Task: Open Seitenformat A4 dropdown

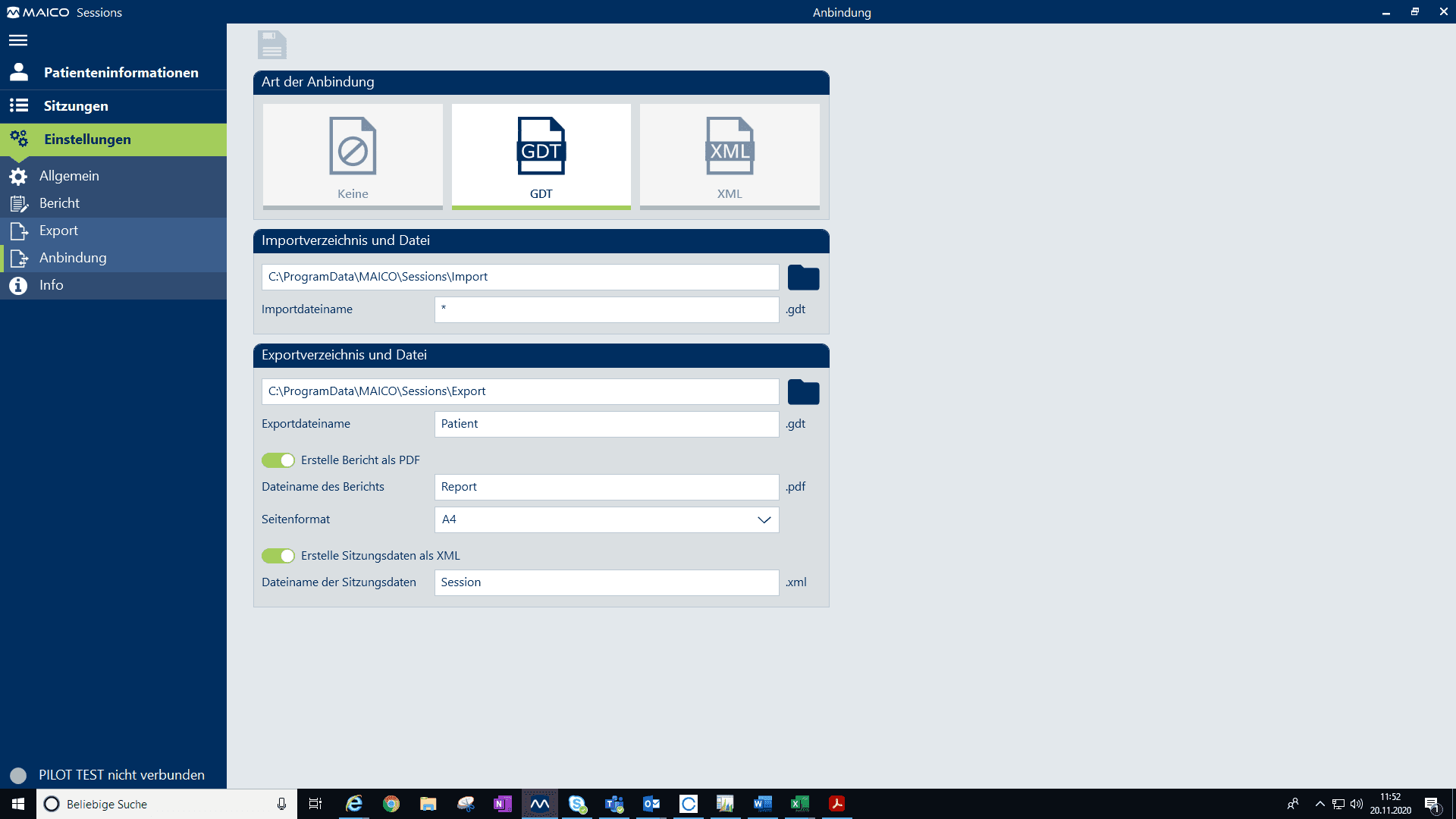Action: (x=606, y=519)
